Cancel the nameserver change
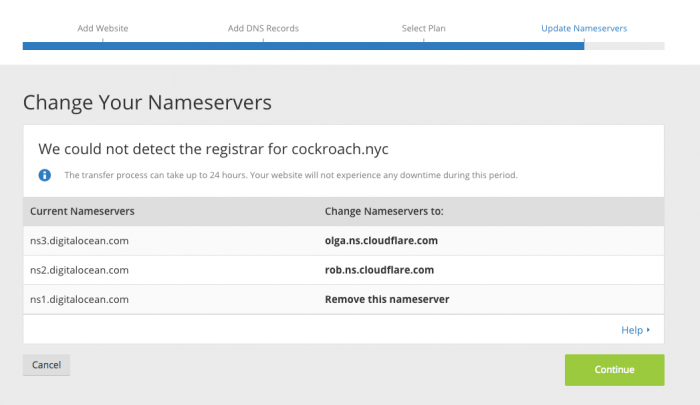700x405 pixels. click(x=46, y=365)
